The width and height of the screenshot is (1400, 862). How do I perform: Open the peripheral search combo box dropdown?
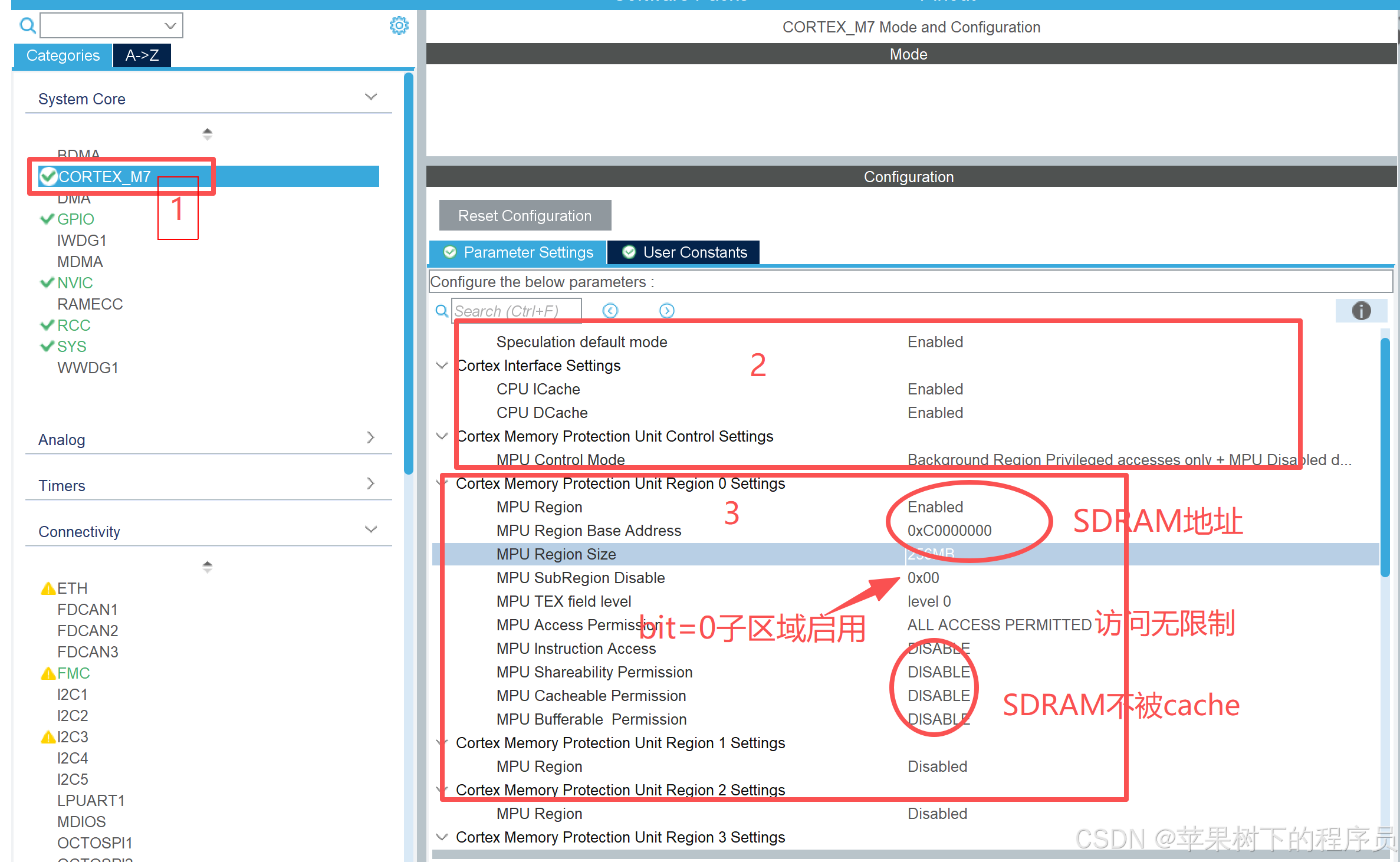pyautogui.click(x=170, y=26)
